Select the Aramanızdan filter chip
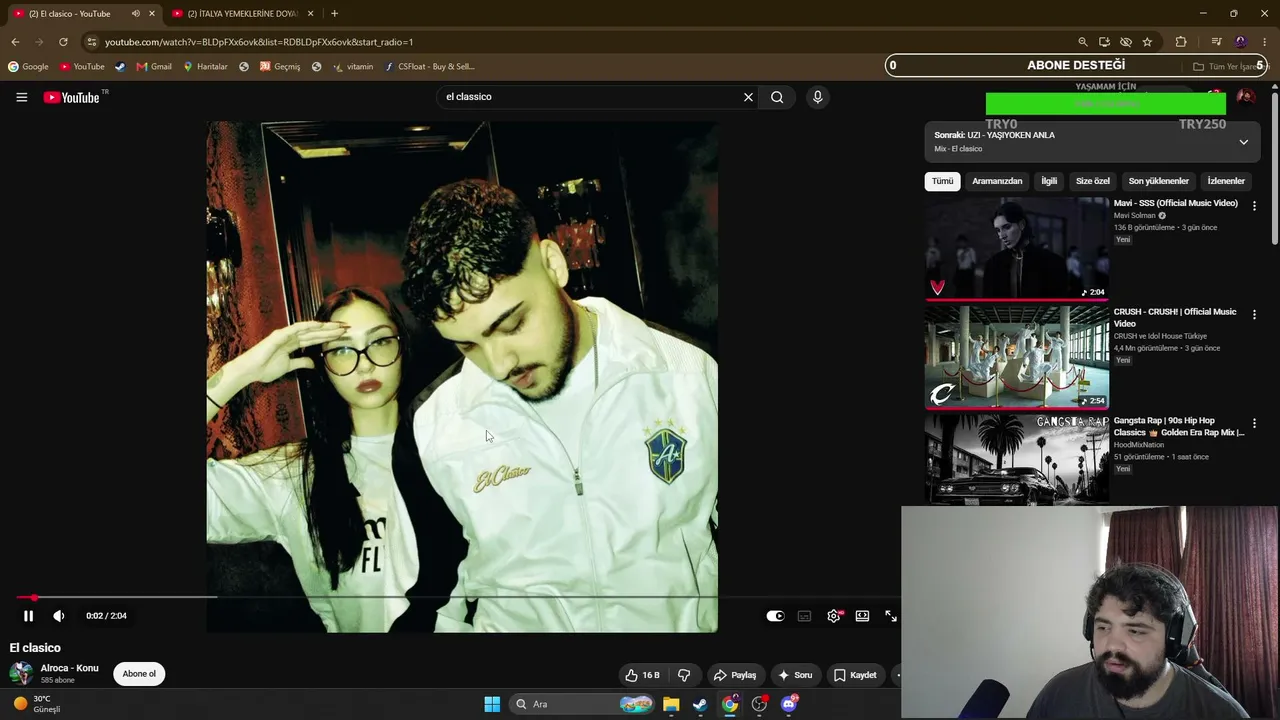The height and width of the screenshot is (720, 1280). (997, 181)
